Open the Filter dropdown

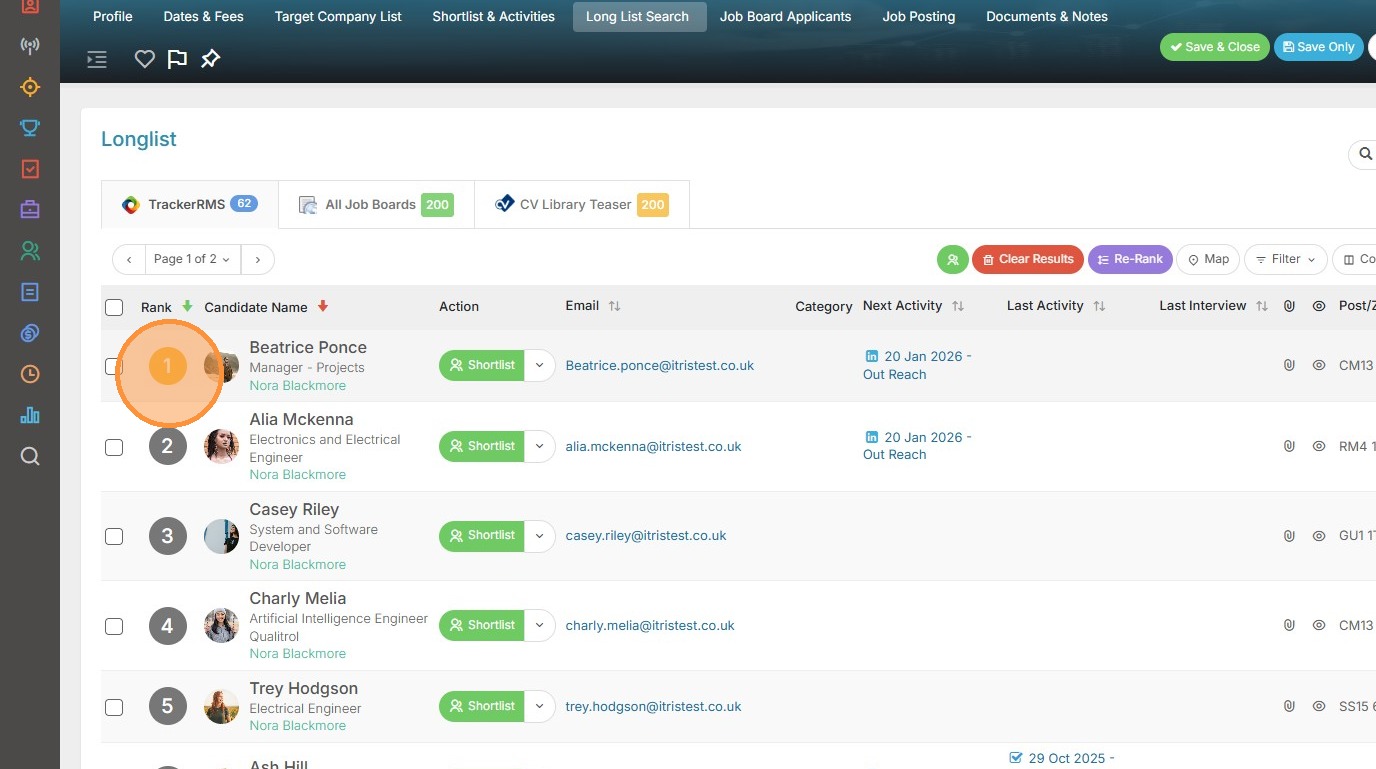(x=1285, y=259)
